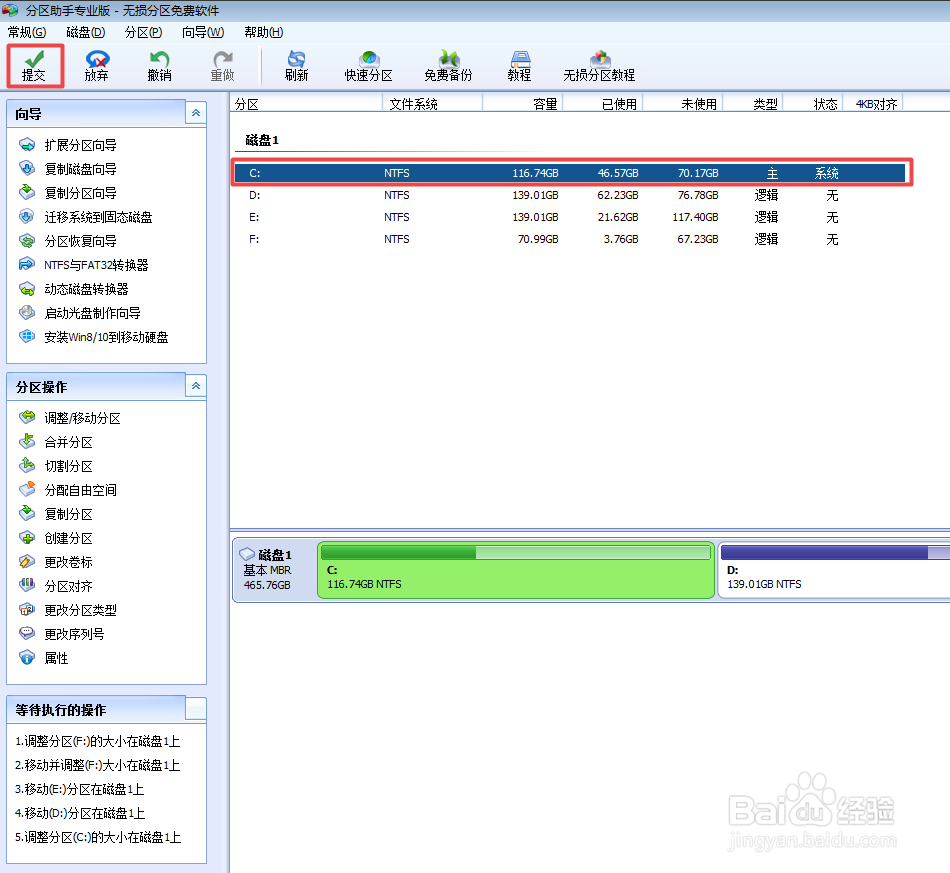The image size is (950, 873).
Task: Click the 分区 column header
Action: 307,104
